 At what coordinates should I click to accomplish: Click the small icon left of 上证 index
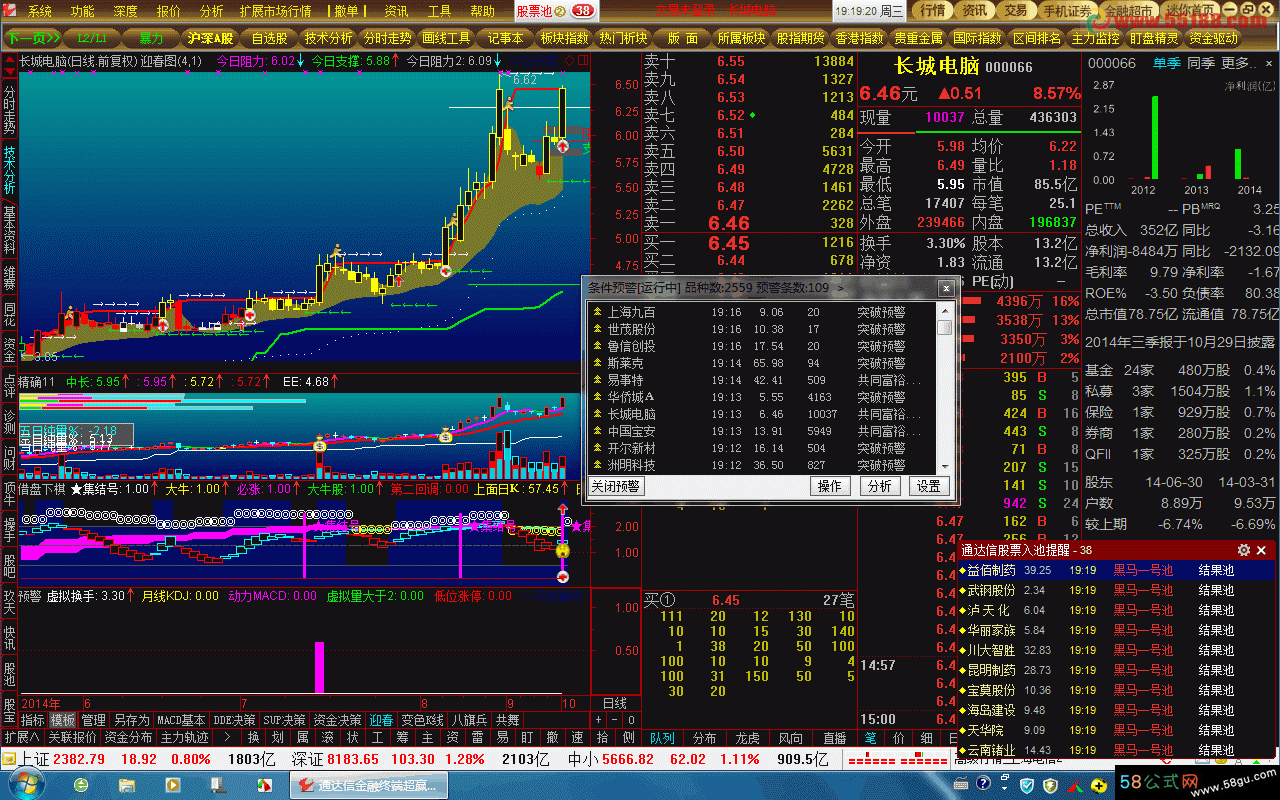click(x=10, y=759)
